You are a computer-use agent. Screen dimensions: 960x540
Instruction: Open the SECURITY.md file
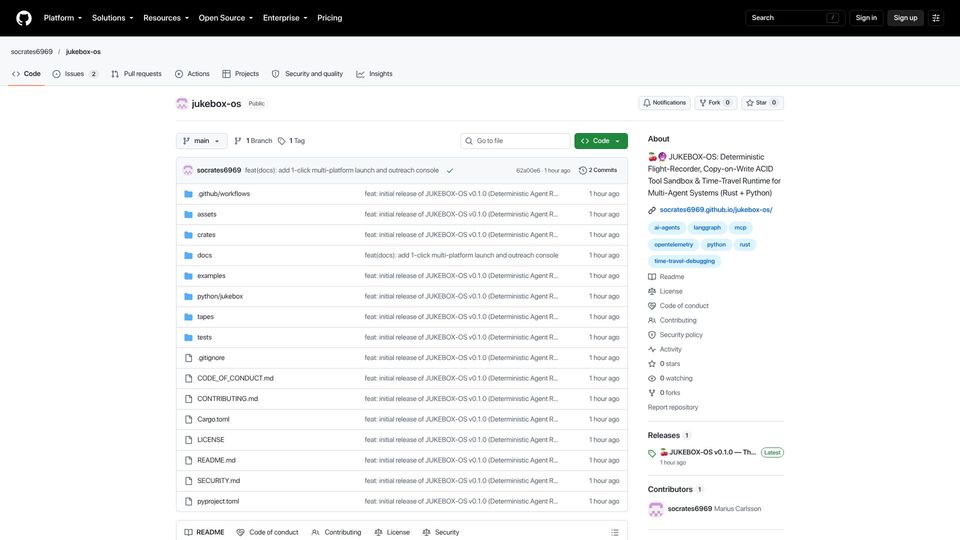click(218, 481)
